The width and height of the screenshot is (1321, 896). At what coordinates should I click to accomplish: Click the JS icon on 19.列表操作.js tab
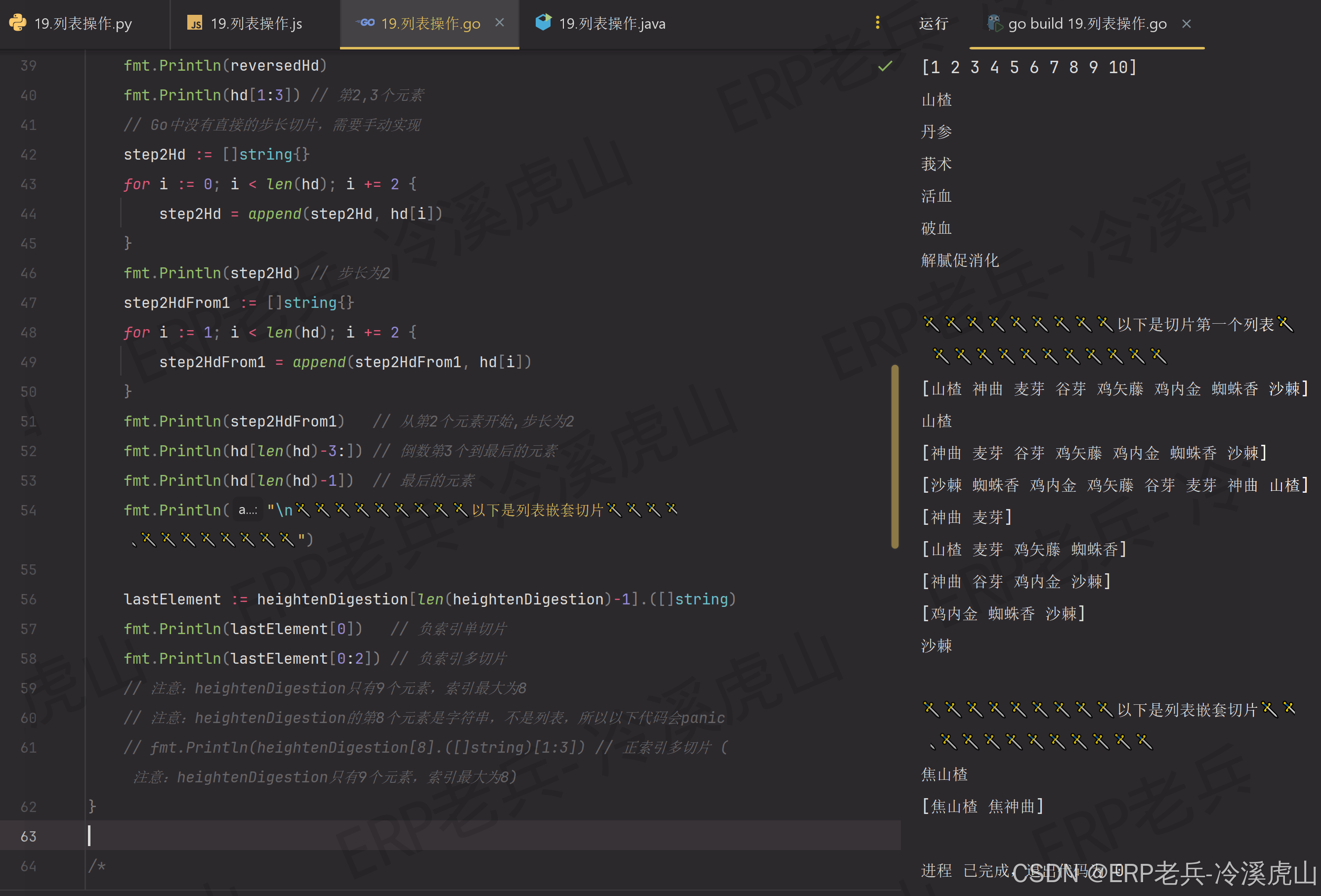click(x=196, y=23)
